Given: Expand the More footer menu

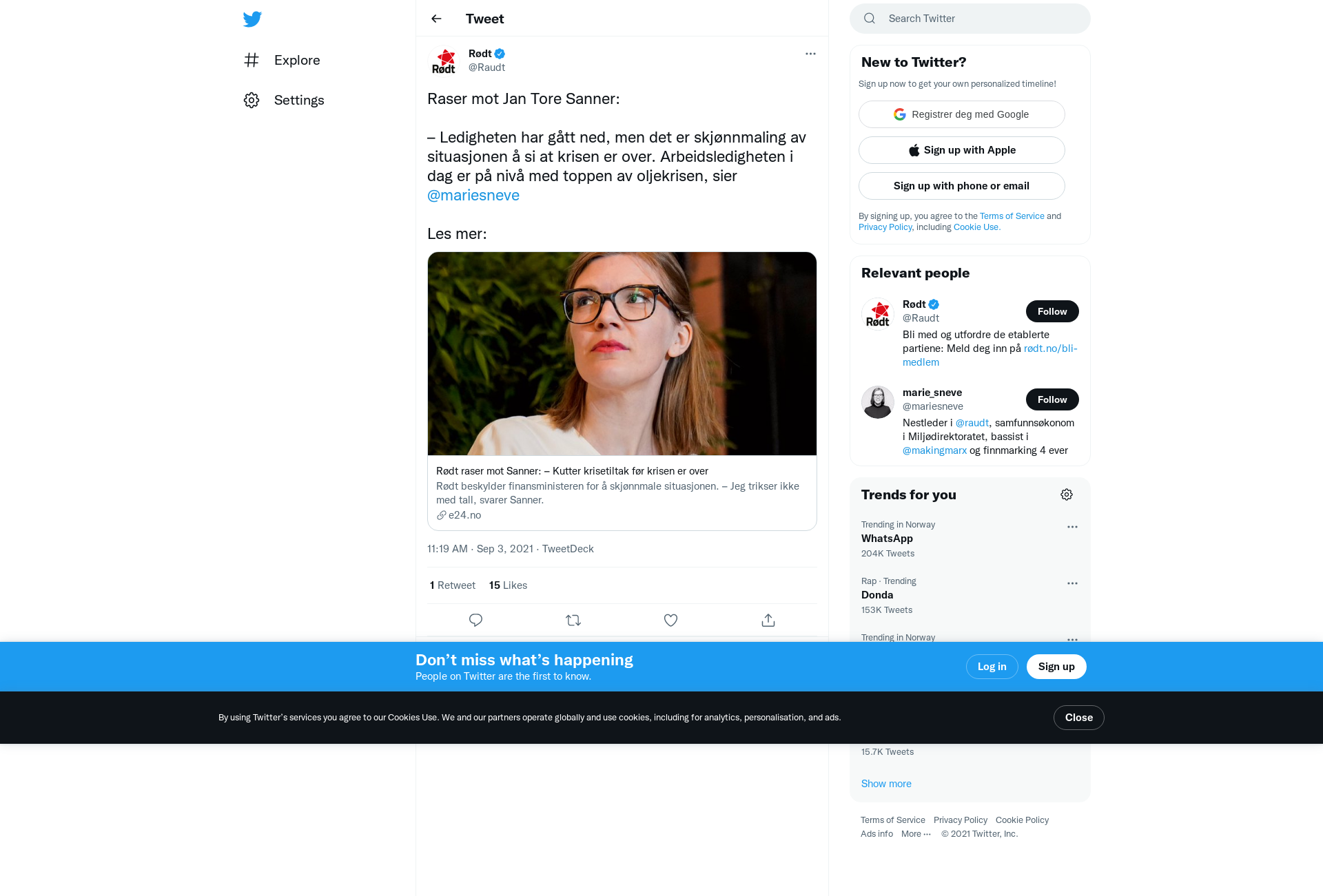Looking at the screenshot, I should pyautogui.click(x=916, y=833).
